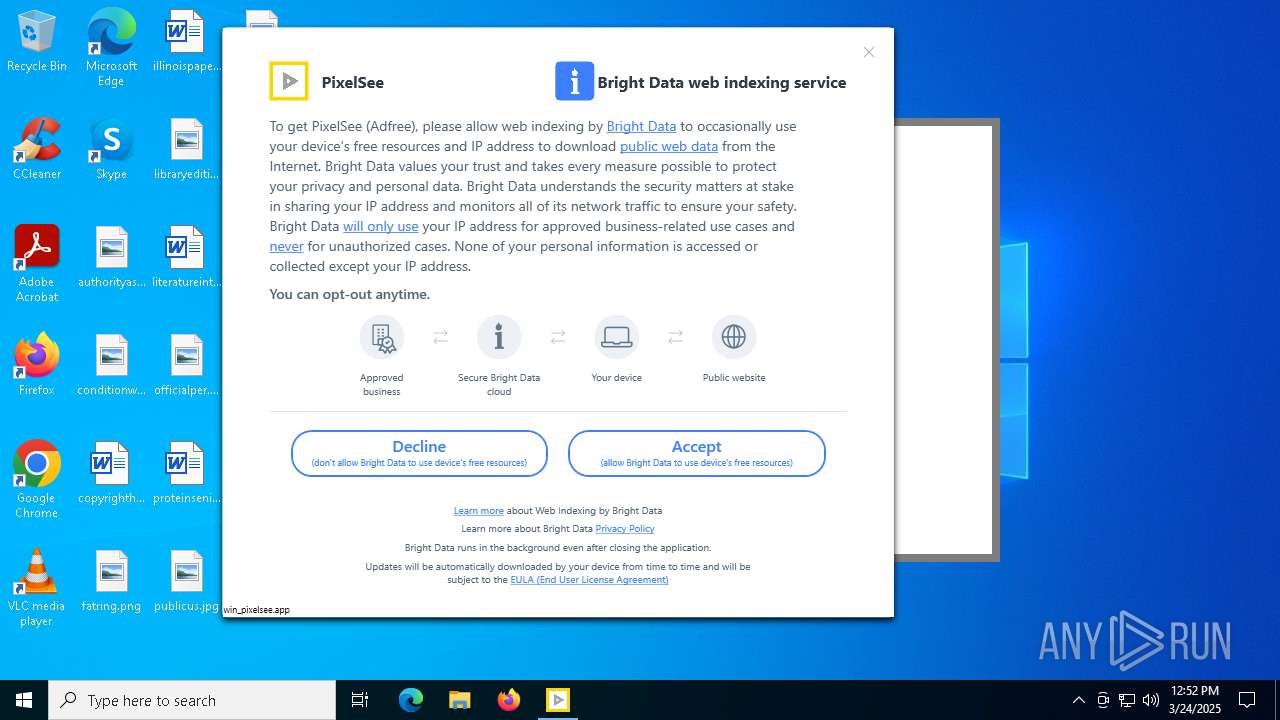This screenshot has width=1280, height=720.
Task: Click the Public website globe icon
Action: click(x=734, y=337)
